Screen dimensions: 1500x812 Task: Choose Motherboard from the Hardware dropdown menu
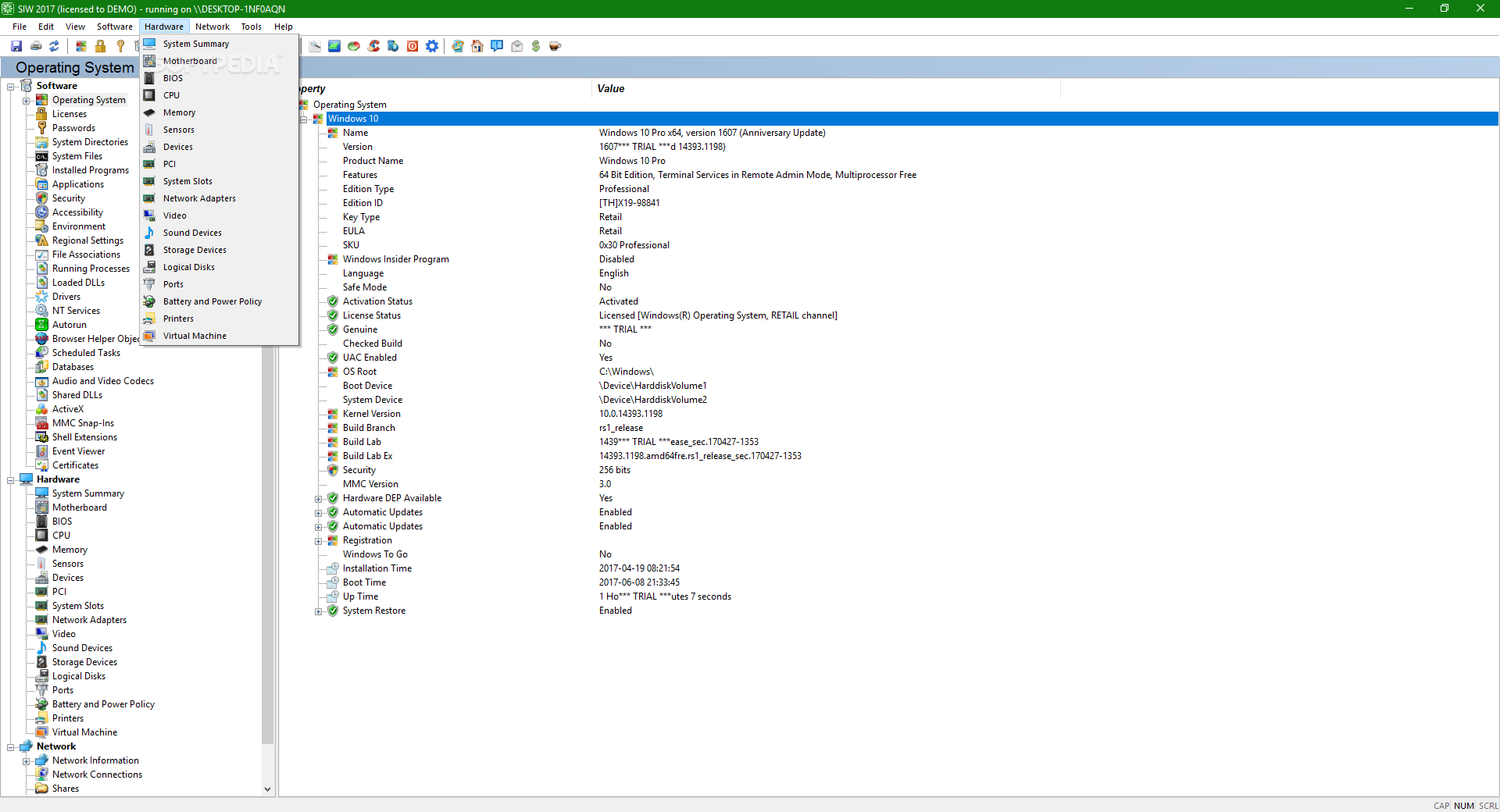tap(220, 61)
